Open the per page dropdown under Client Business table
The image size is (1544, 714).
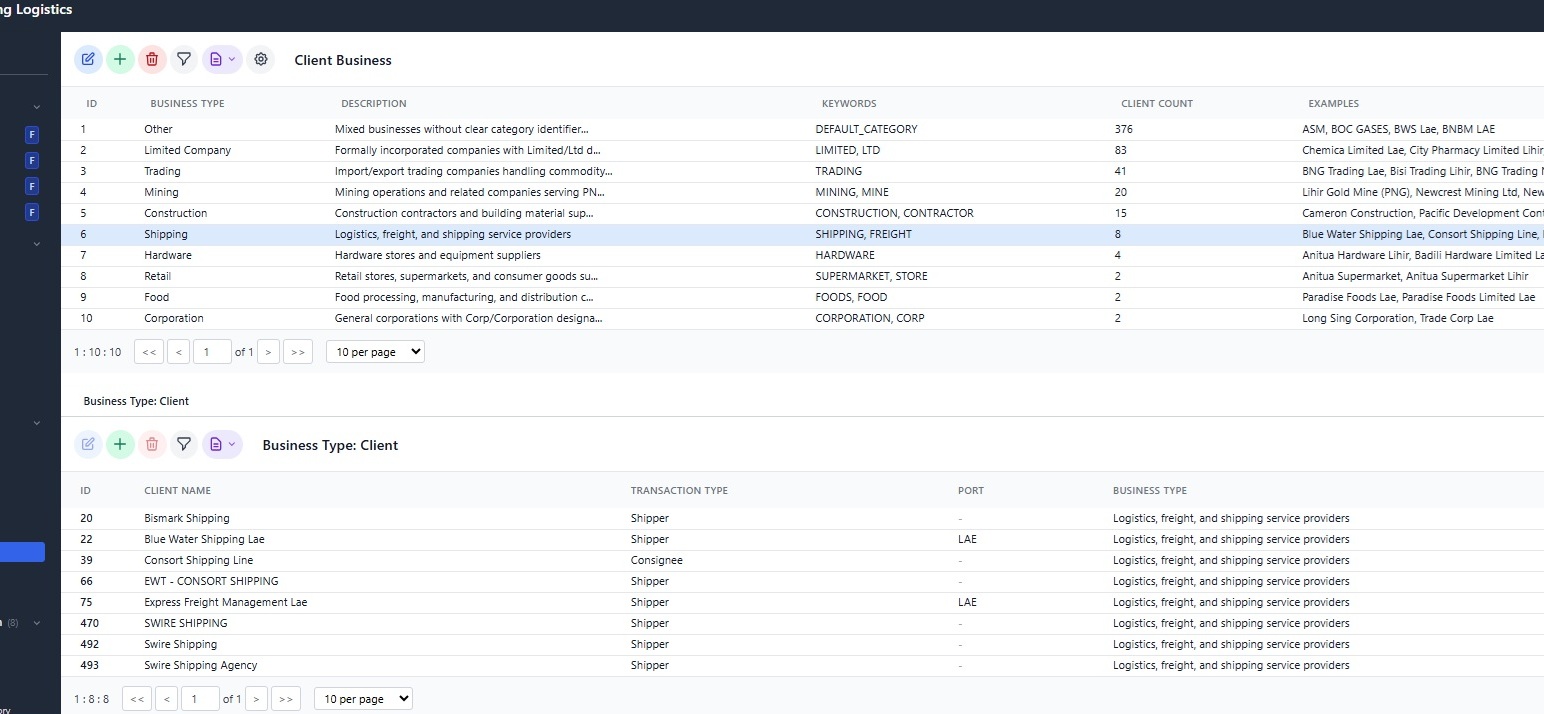[375, 352]
